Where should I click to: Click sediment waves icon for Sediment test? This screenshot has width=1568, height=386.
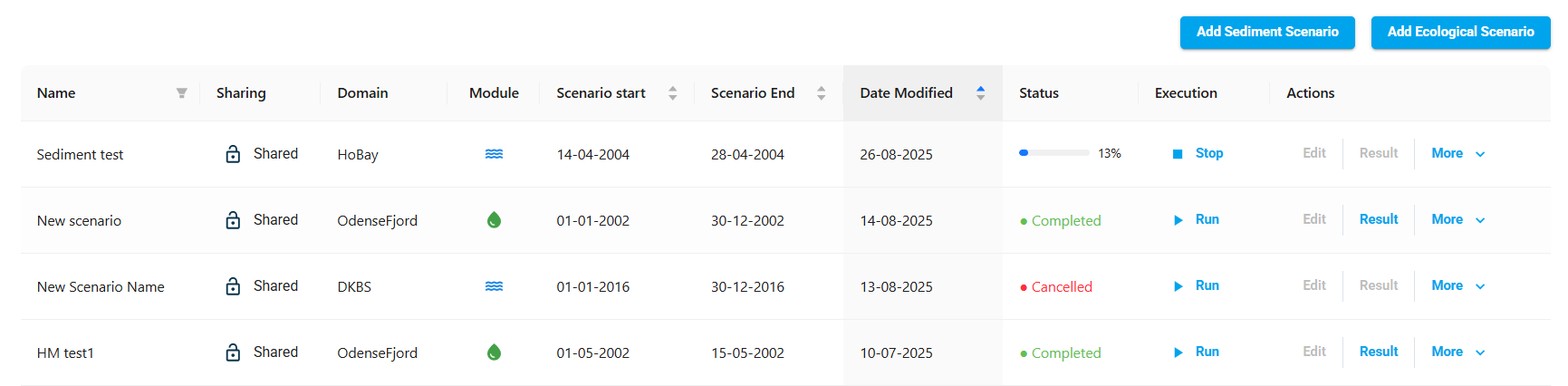pos(494,154)
